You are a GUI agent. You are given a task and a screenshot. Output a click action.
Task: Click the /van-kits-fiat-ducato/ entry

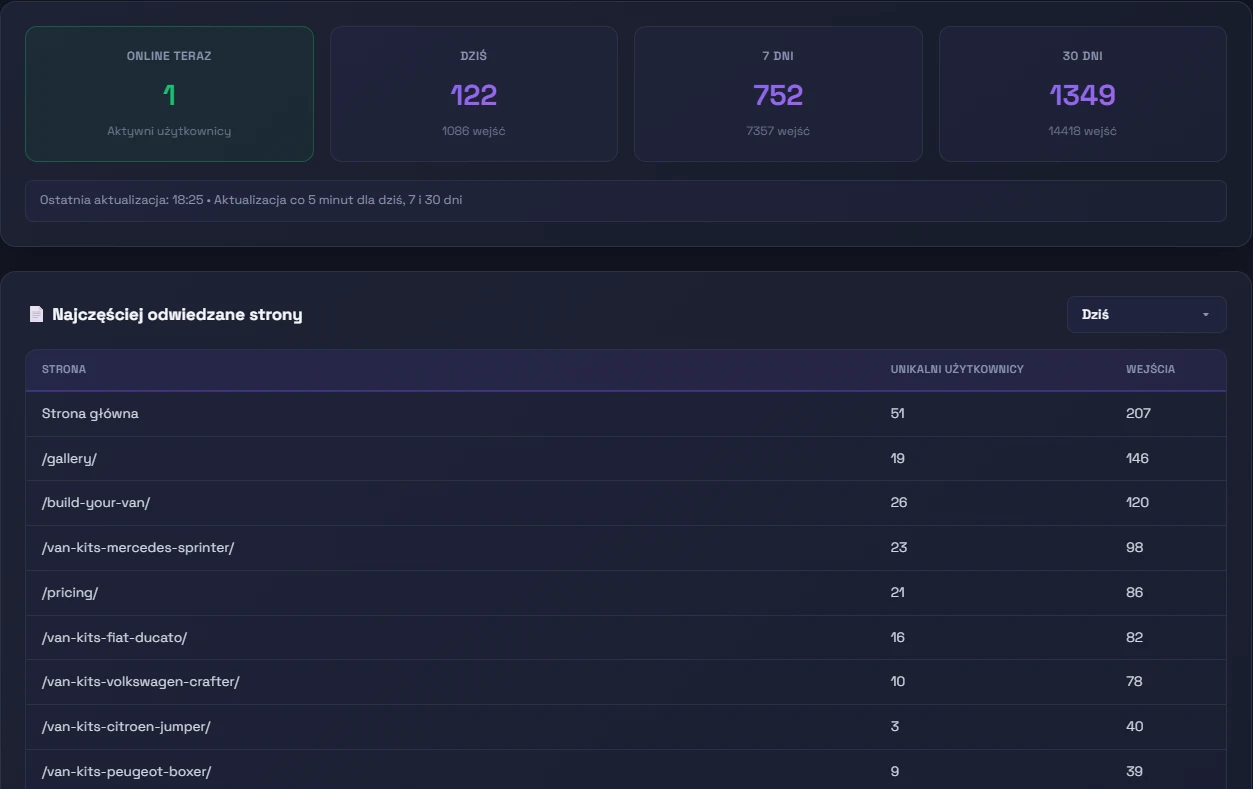[114, 637]
